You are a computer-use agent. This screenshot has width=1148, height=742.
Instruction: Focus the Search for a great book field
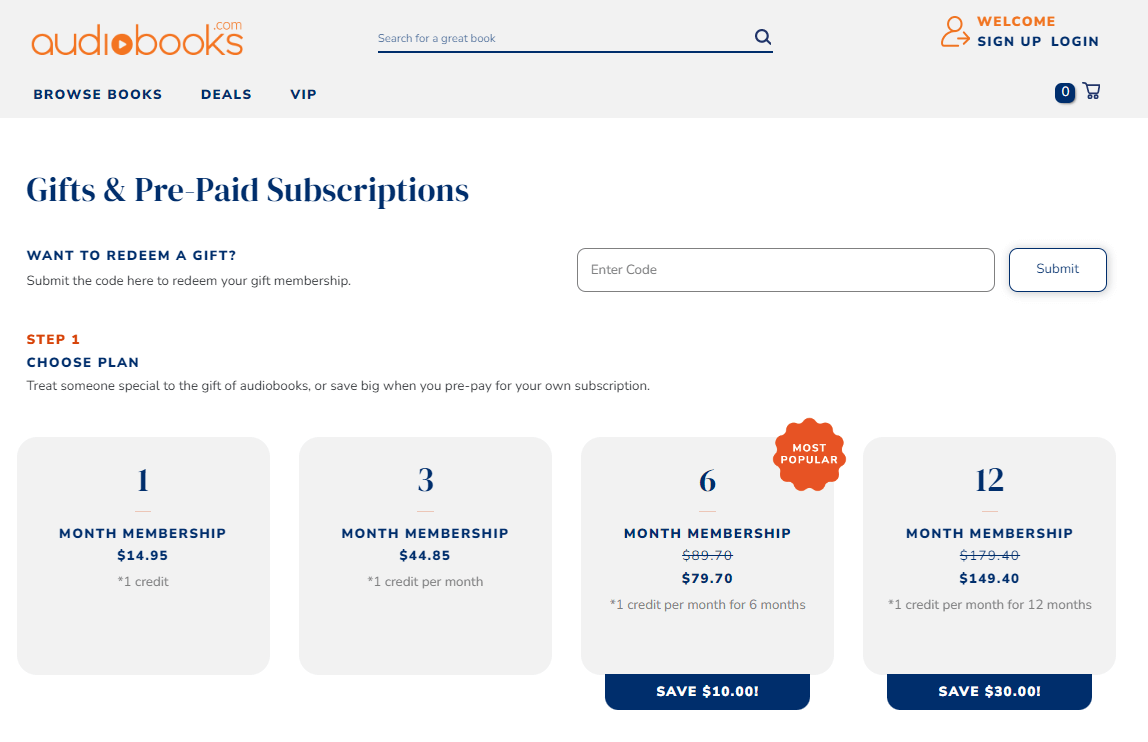(x=564, y=38)
